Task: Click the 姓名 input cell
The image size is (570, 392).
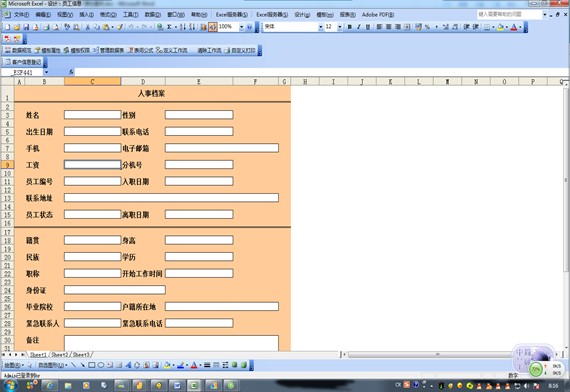Action: (x=92, y=115)
